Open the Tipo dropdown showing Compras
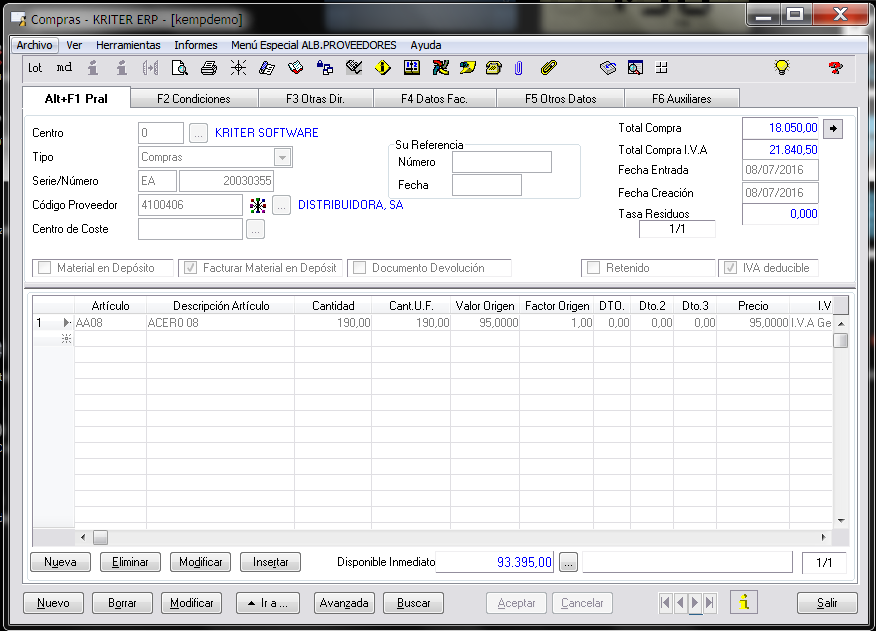The width and height of the screenshot is (876, 631). (x=283, y=157)
